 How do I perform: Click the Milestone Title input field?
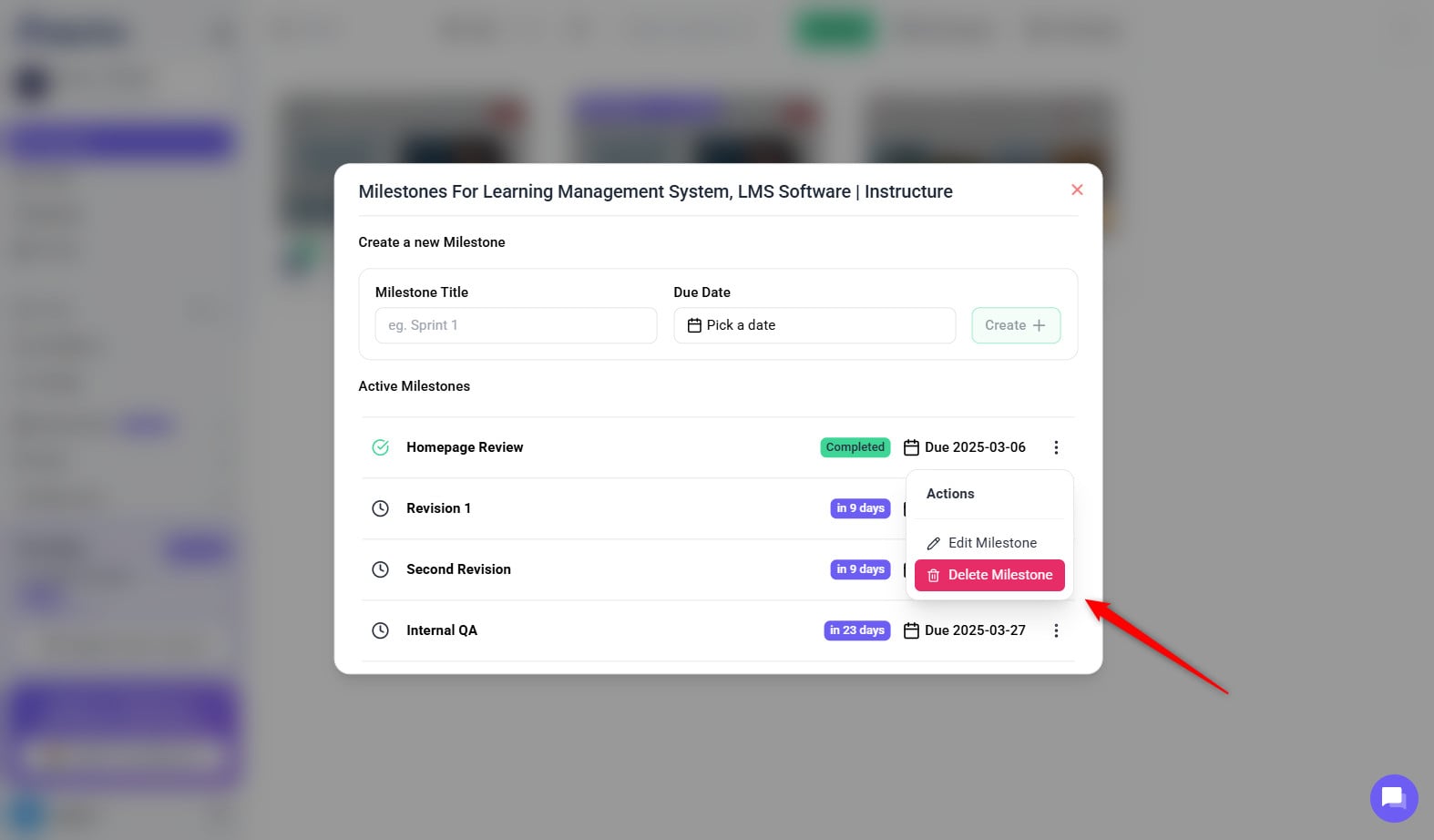tap(516, 325)
